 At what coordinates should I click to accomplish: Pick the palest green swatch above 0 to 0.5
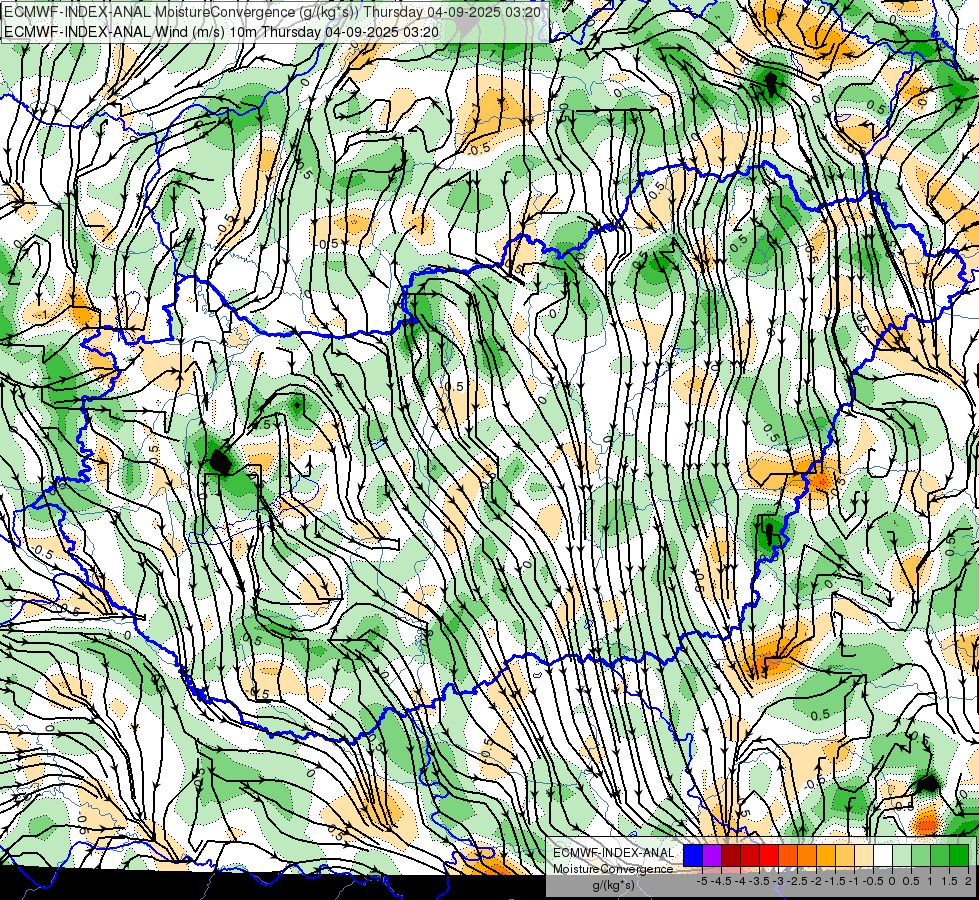[x=902, y=856]
